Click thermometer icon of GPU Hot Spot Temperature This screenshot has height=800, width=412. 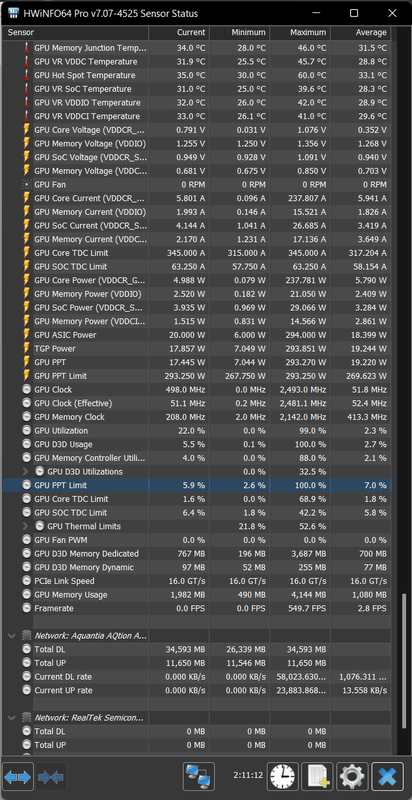tap(27, 76)
